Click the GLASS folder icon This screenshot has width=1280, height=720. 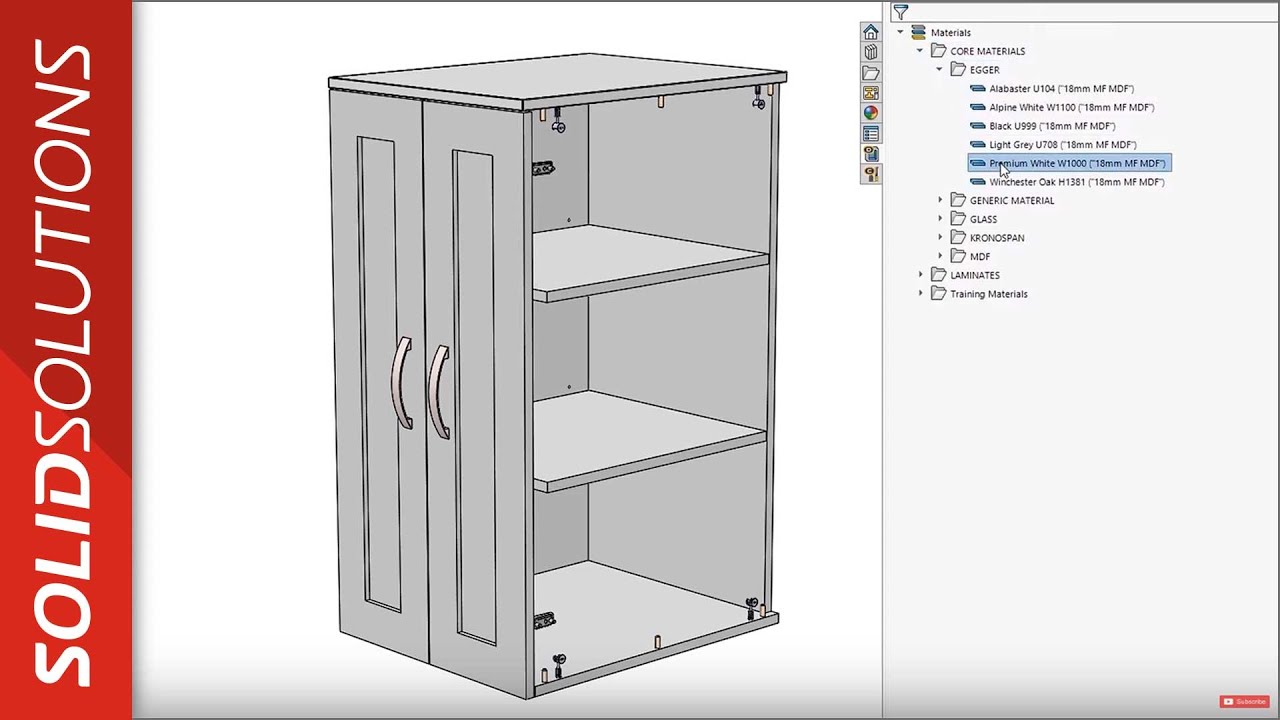click(958, 219)
